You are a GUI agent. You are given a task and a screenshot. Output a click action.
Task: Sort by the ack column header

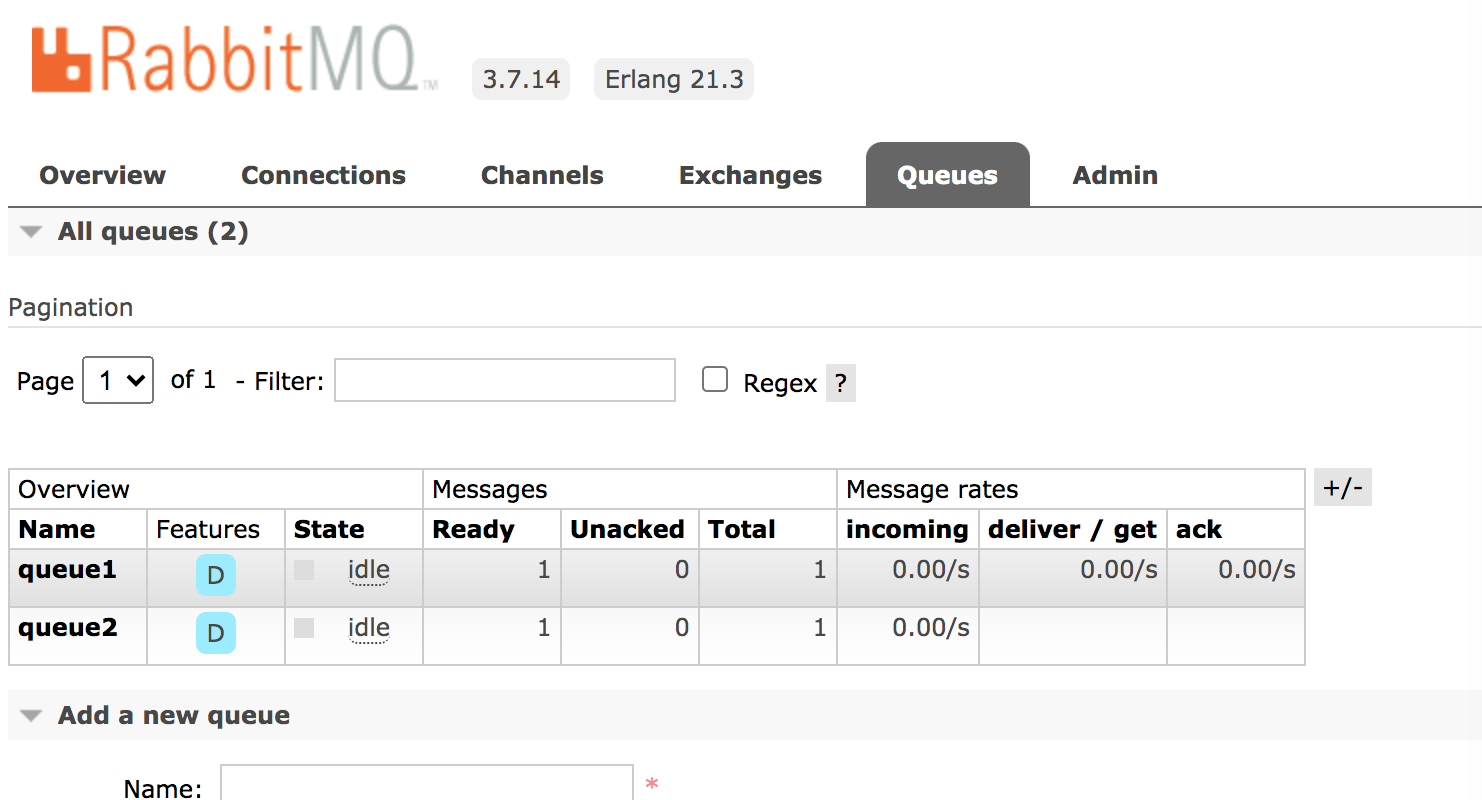(1199, 529)
